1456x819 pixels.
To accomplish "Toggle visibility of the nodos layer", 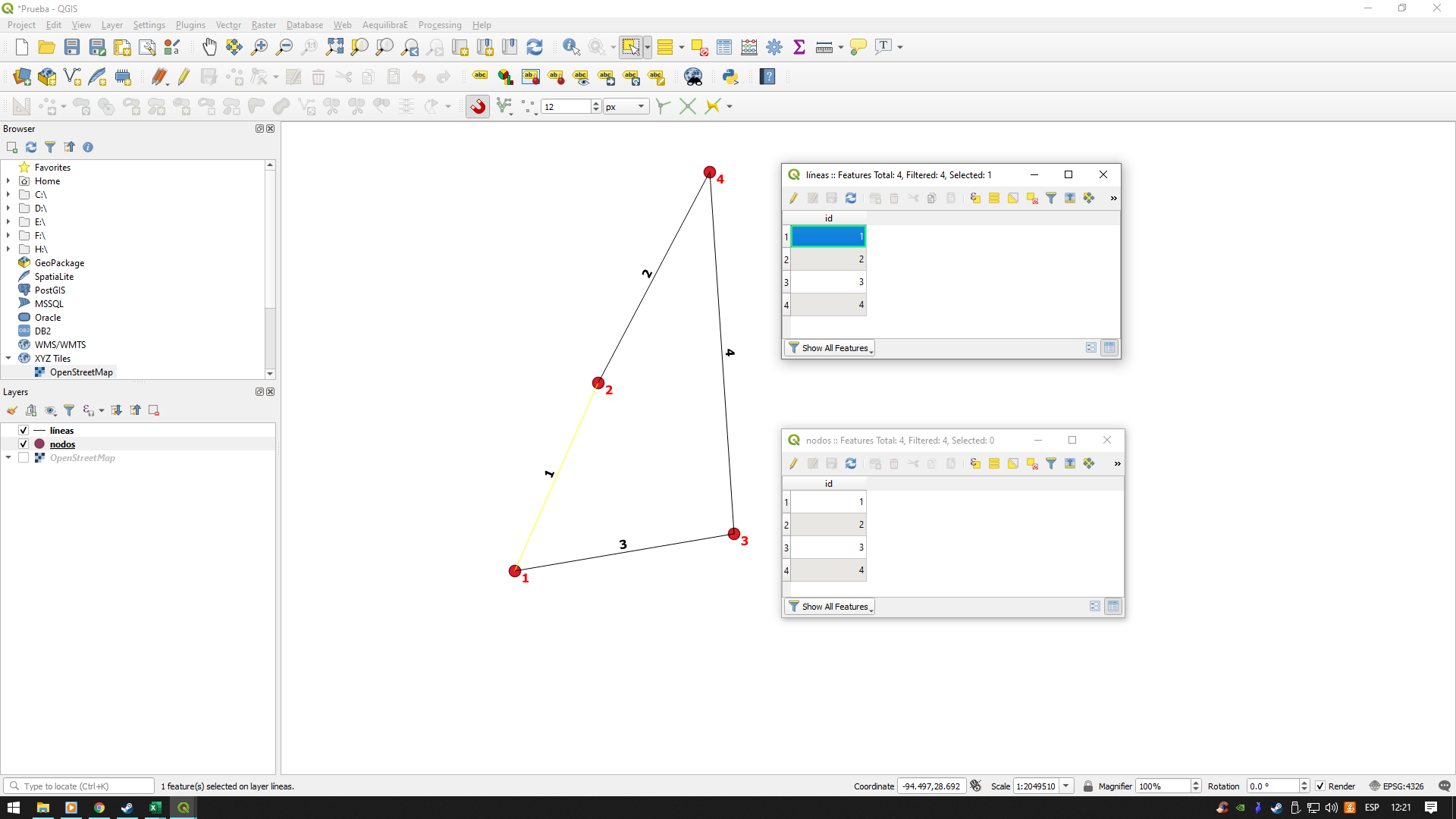I will coord(24,444).
